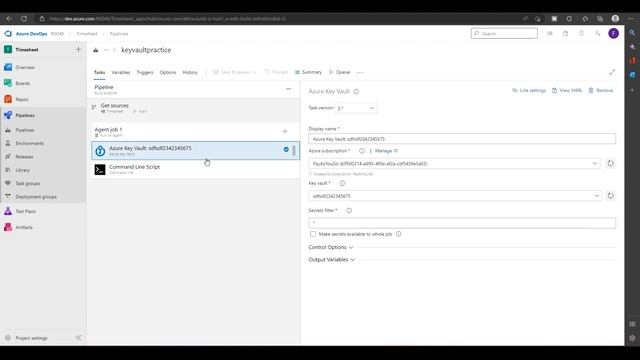Open Overview in the project sidebar
Image resolution: width=640 pixels, height=360 pixels.
(x=25, y=67)
